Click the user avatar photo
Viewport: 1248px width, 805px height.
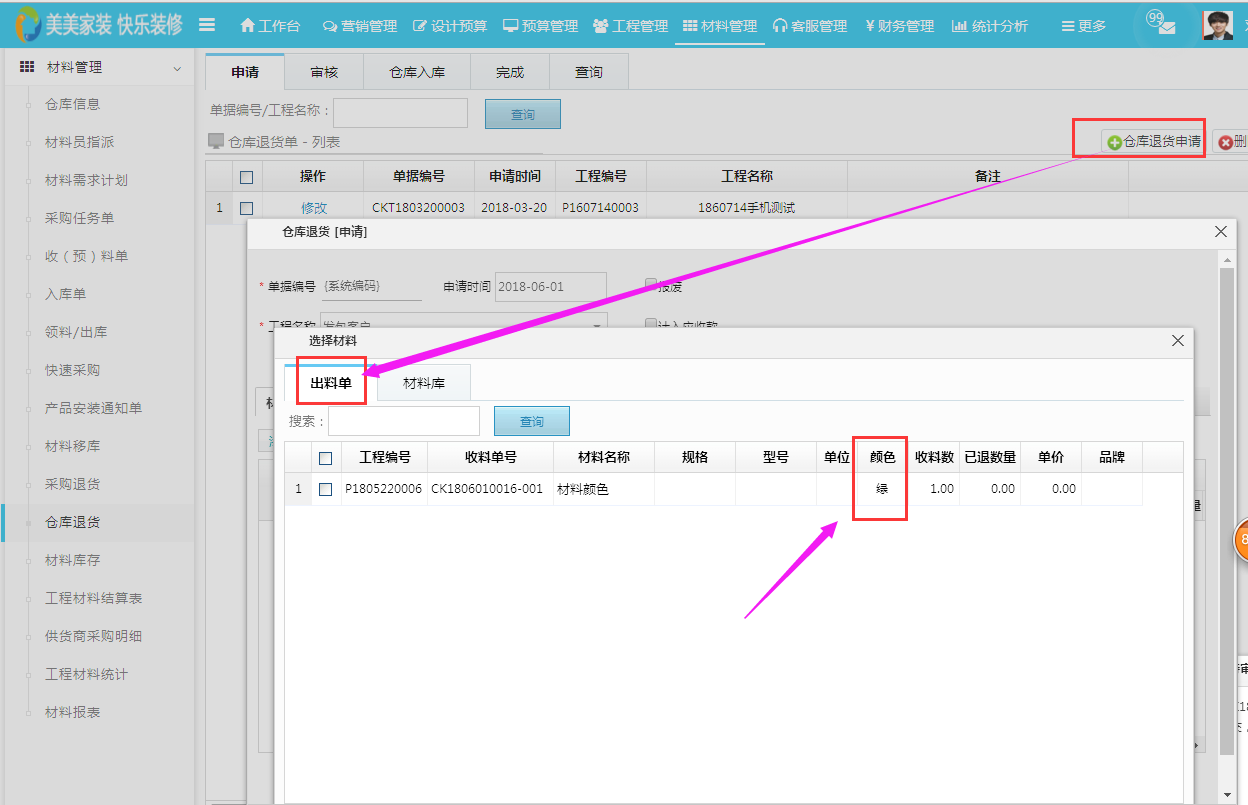(1217, 25)
